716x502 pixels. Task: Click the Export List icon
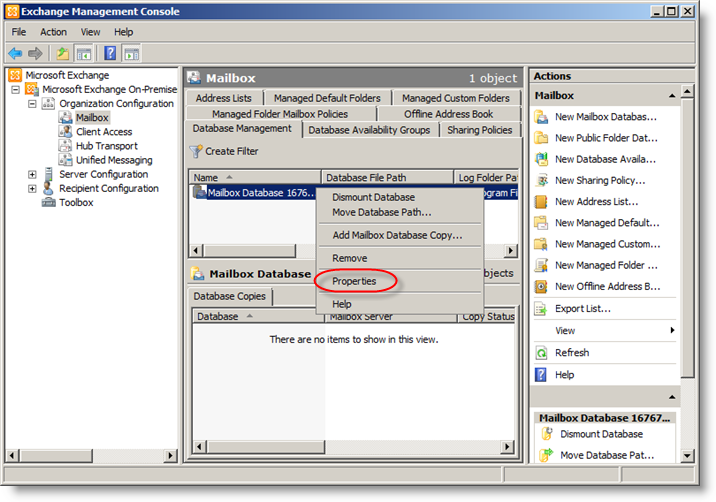[x=541, y=309]
